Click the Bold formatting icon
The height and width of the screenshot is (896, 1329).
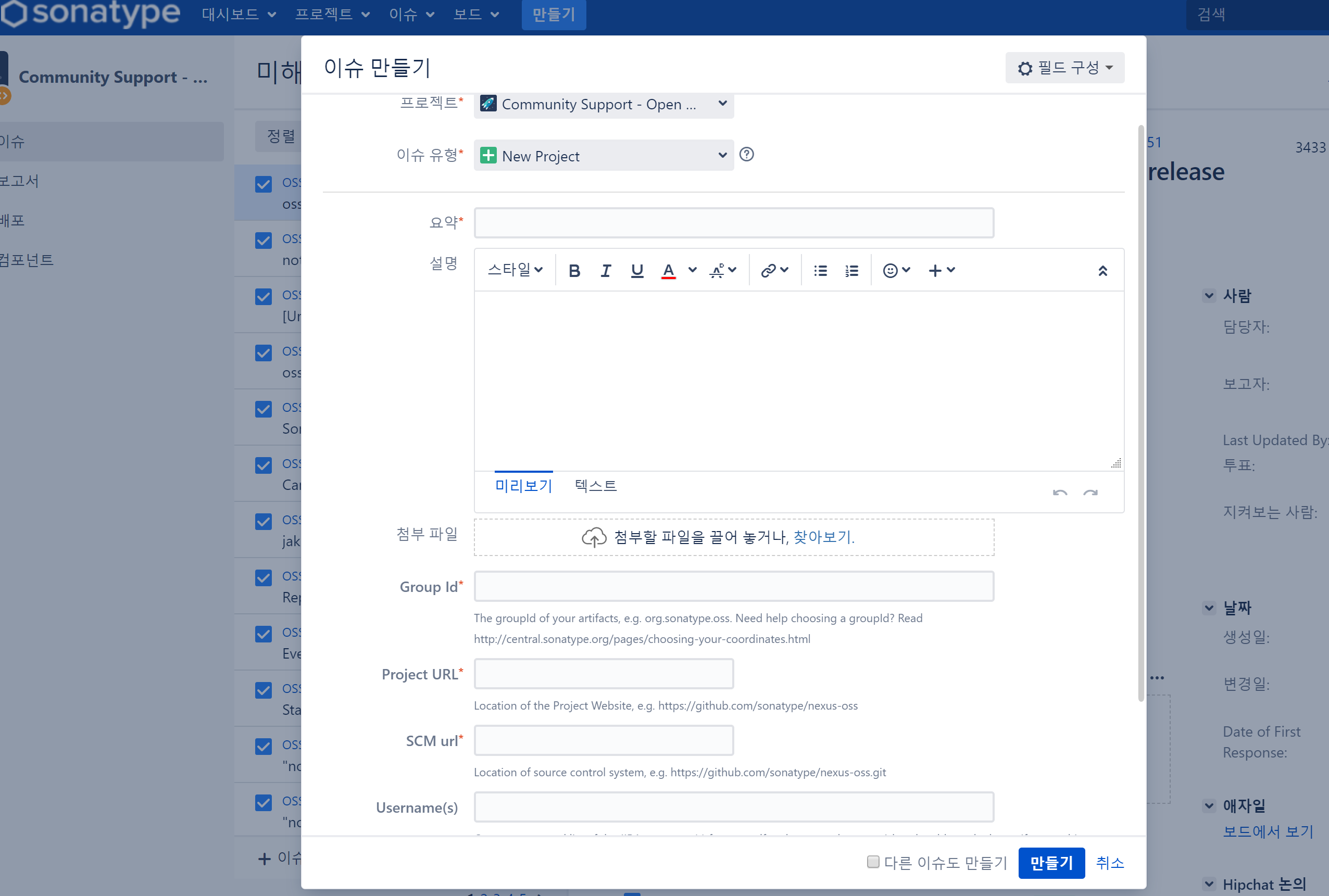[574, 270]
